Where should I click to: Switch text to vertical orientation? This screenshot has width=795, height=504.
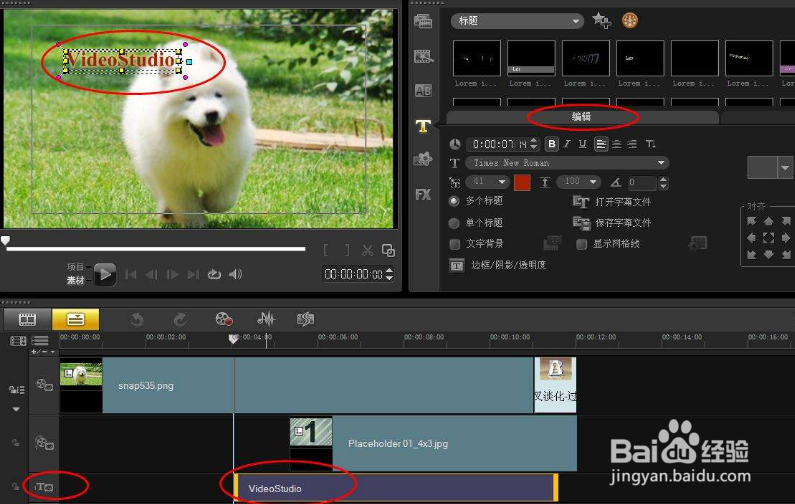(651, 144)
